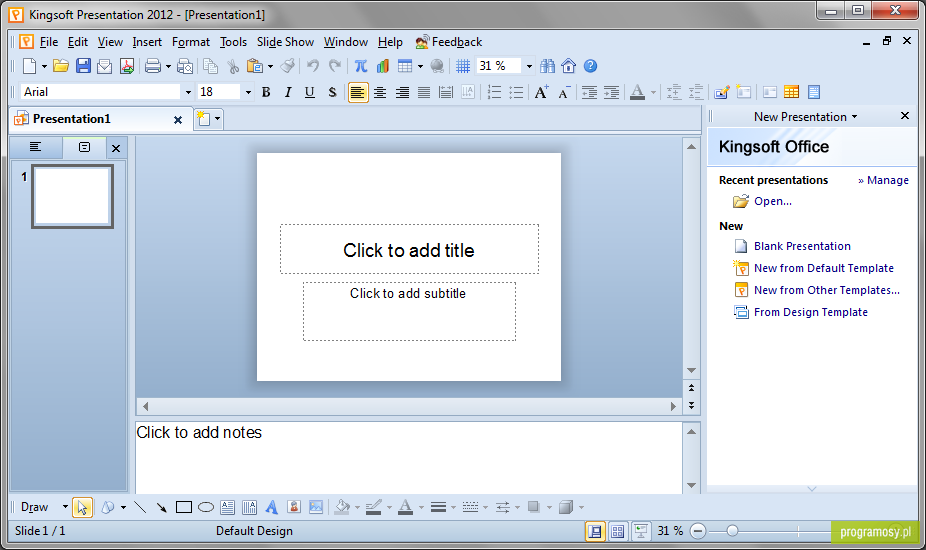Click the zoom slider handle in status bar
This screenshot has width=926, height=550.
(732, 531)
